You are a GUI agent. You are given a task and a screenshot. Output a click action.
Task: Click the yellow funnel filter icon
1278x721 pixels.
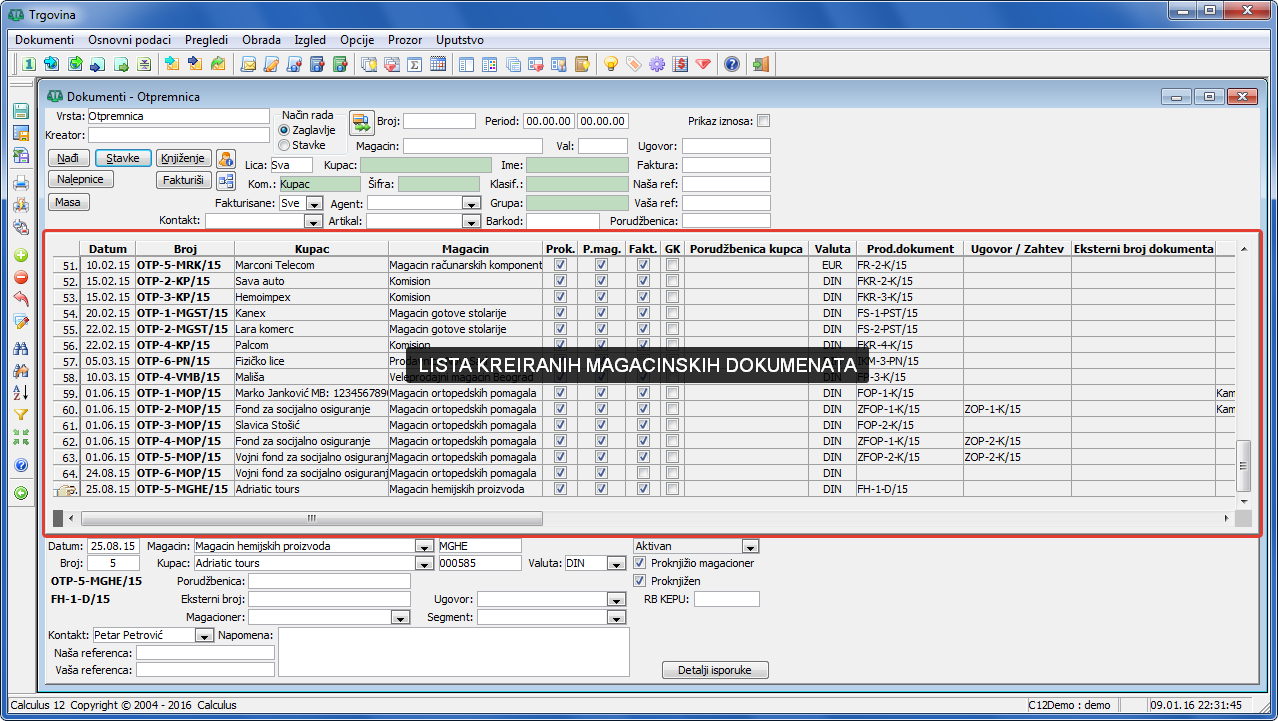[20, 414]
